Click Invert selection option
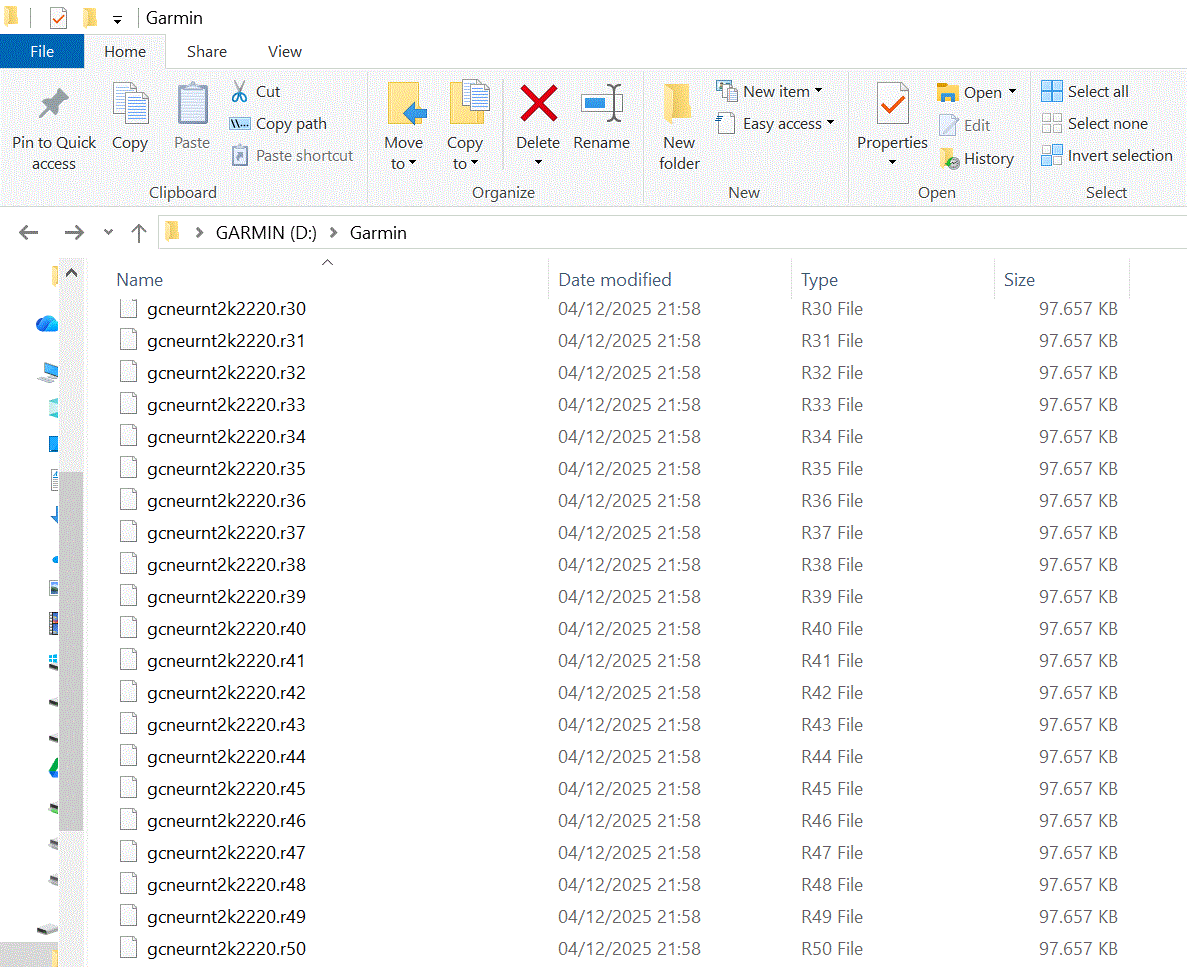Screen dimensions: 1187x967 click(1107, 156)
